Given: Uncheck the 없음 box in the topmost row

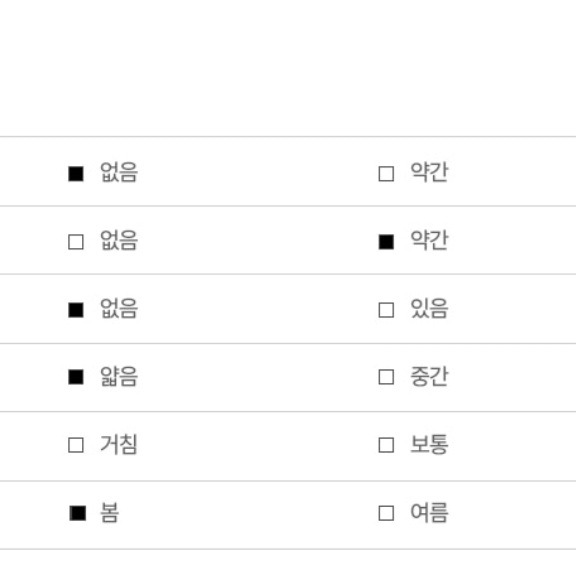Looking at the screenshot, I should [x=76, y=174].
